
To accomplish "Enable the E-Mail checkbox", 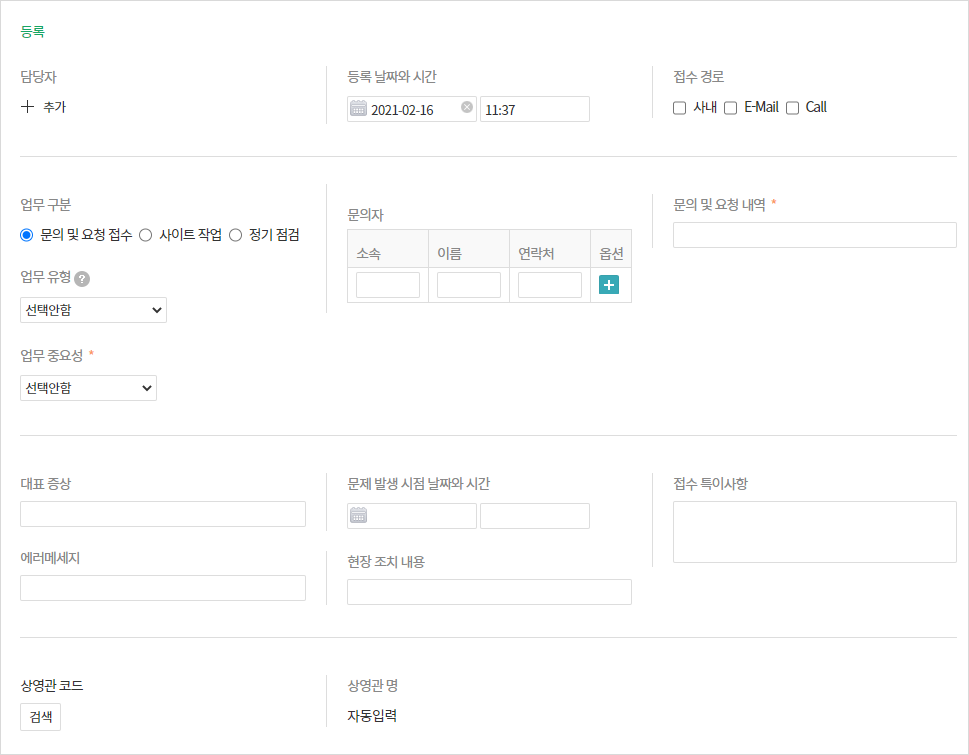I will point(731,108).
